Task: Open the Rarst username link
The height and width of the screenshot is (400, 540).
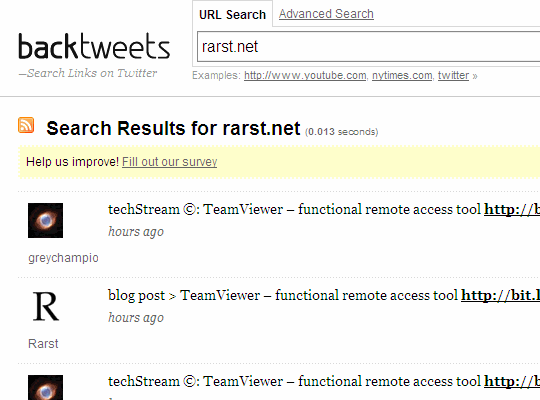Action: 43,343
